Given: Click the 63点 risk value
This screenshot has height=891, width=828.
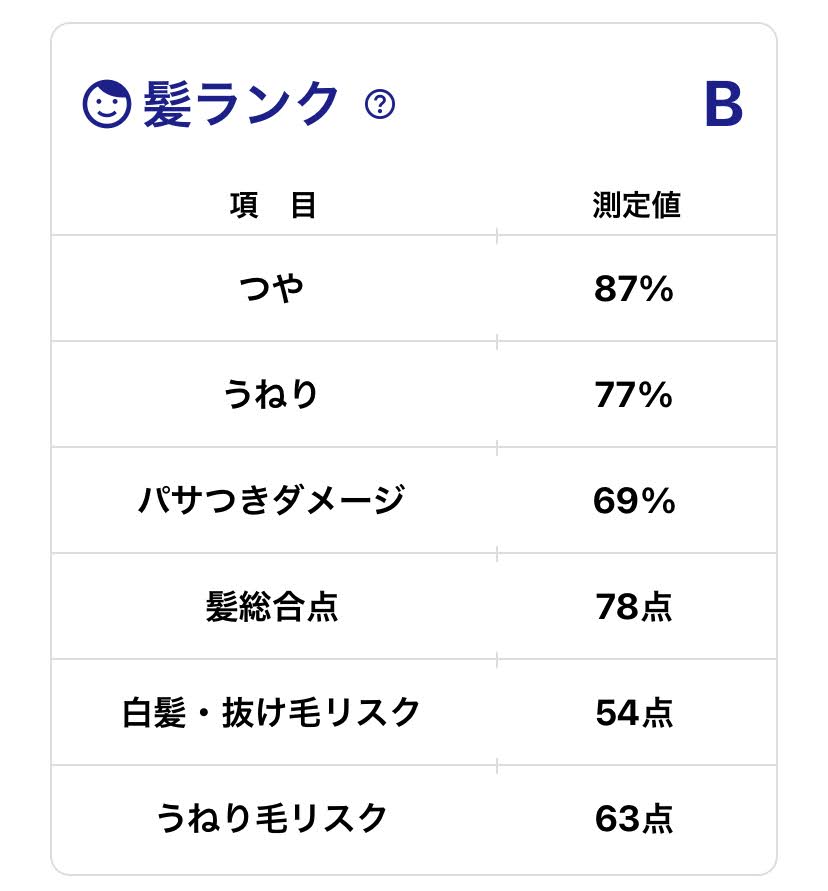Looking at the screenshot, I should [634, 819].
